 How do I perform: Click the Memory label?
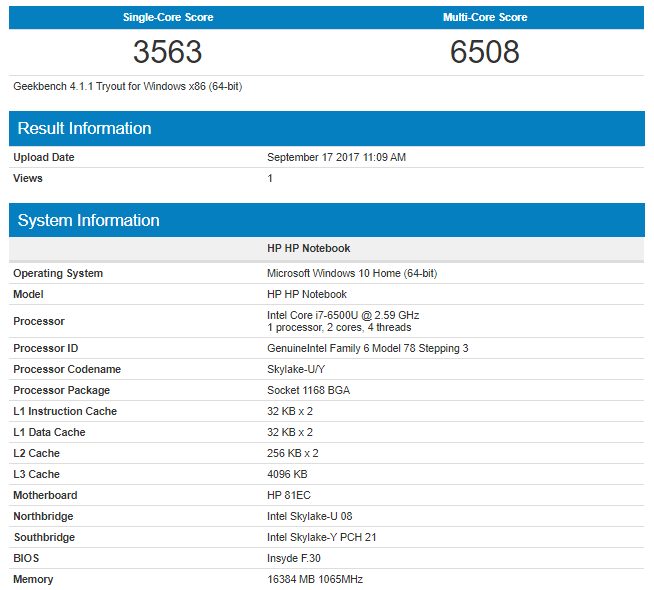[33, 579]
